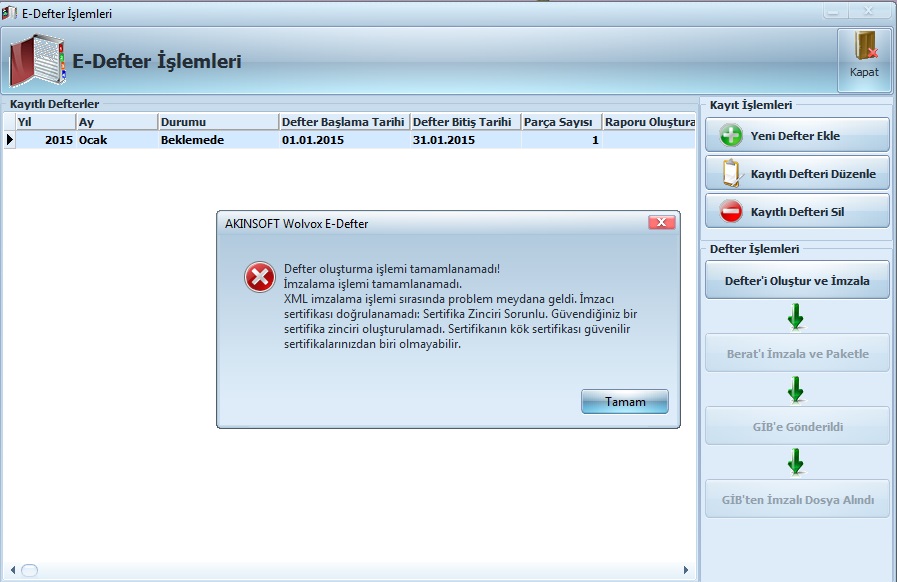Click the 31.01.2015 end date cell

pos(465,140)
